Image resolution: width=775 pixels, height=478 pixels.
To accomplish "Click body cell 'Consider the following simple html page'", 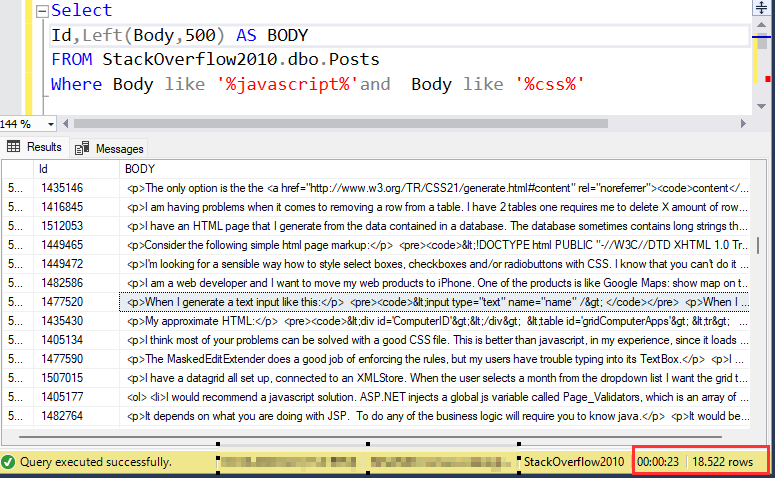I will coord(434,245).
